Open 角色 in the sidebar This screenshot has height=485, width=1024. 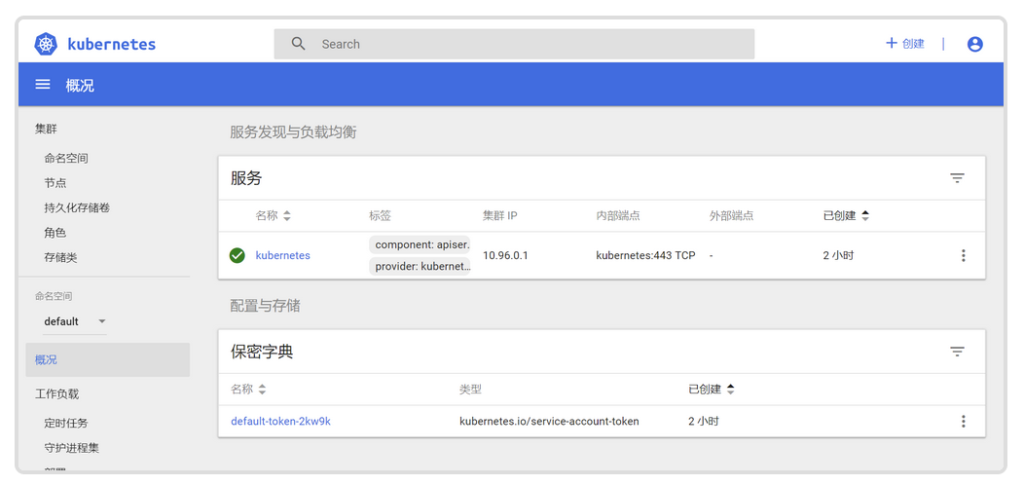[x=55, y=232]
